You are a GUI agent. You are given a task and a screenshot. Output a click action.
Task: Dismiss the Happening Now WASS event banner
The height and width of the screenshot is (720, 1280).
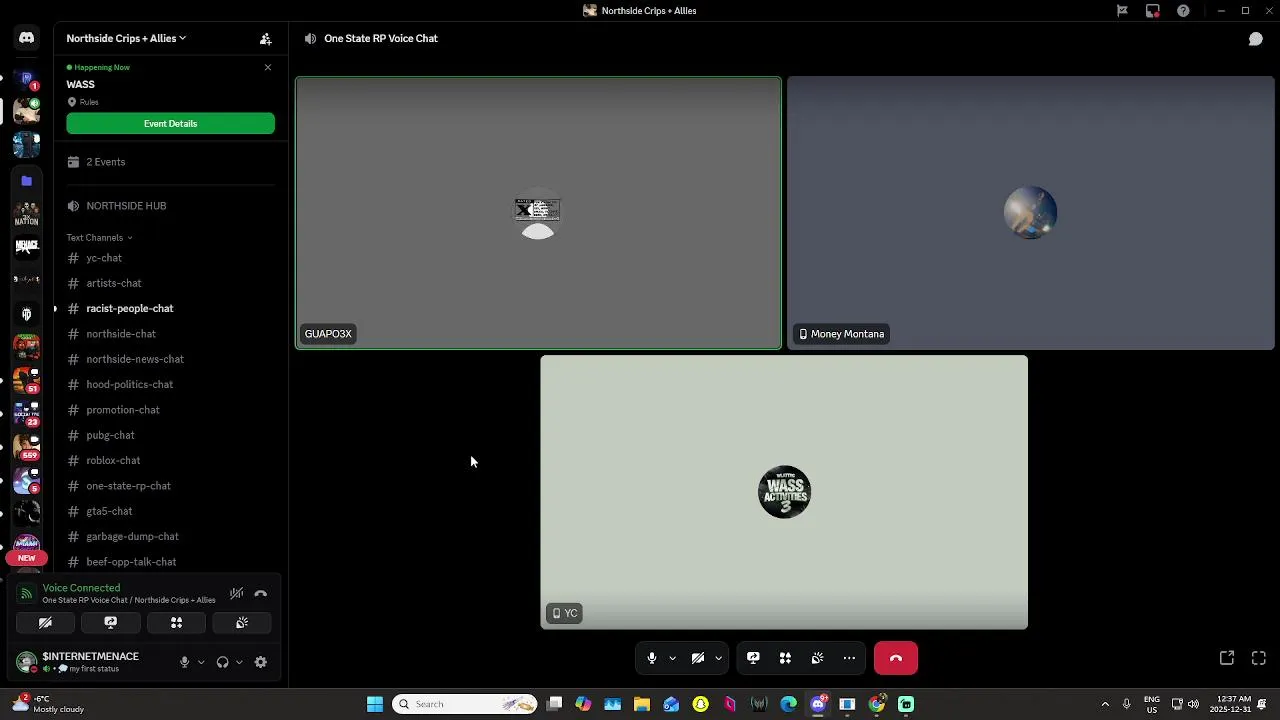pos(267,67)
